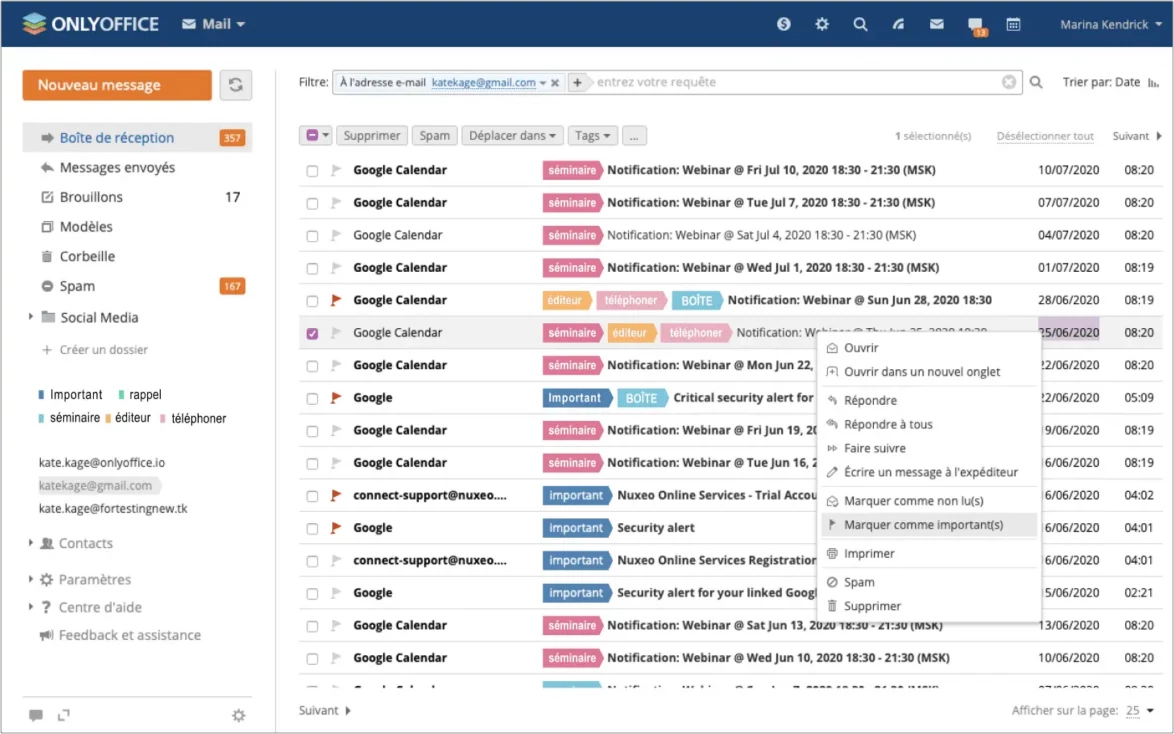Open the Tags dropdown
Viewport: 1174px width, 734px height.
click(x=592, y=136)
